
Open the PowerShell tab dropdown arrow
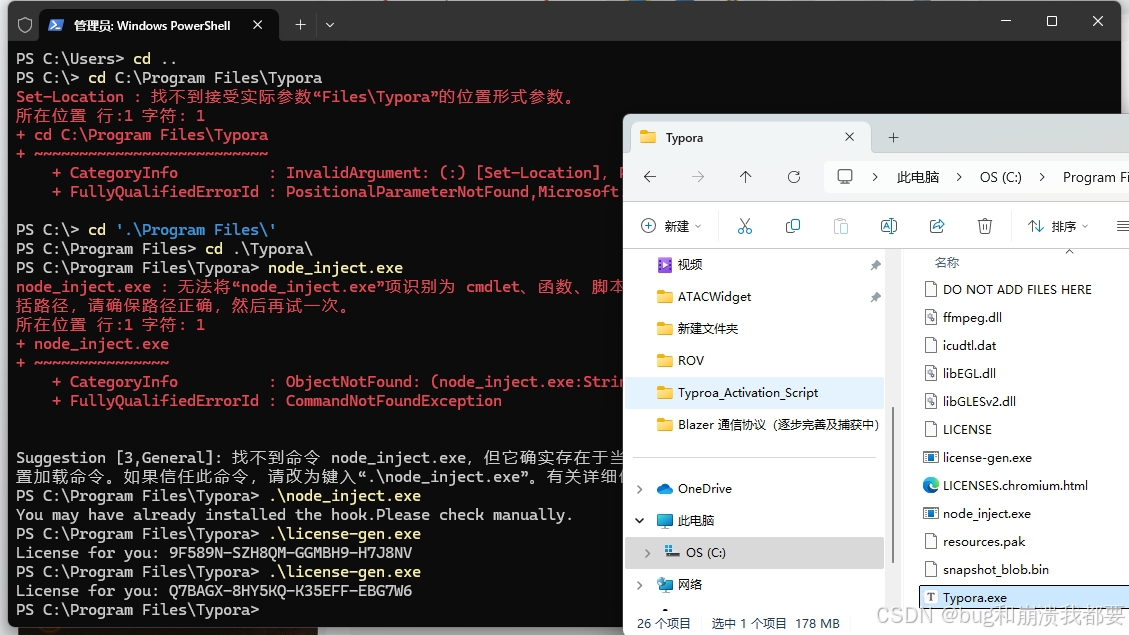[x=330, y=24]
